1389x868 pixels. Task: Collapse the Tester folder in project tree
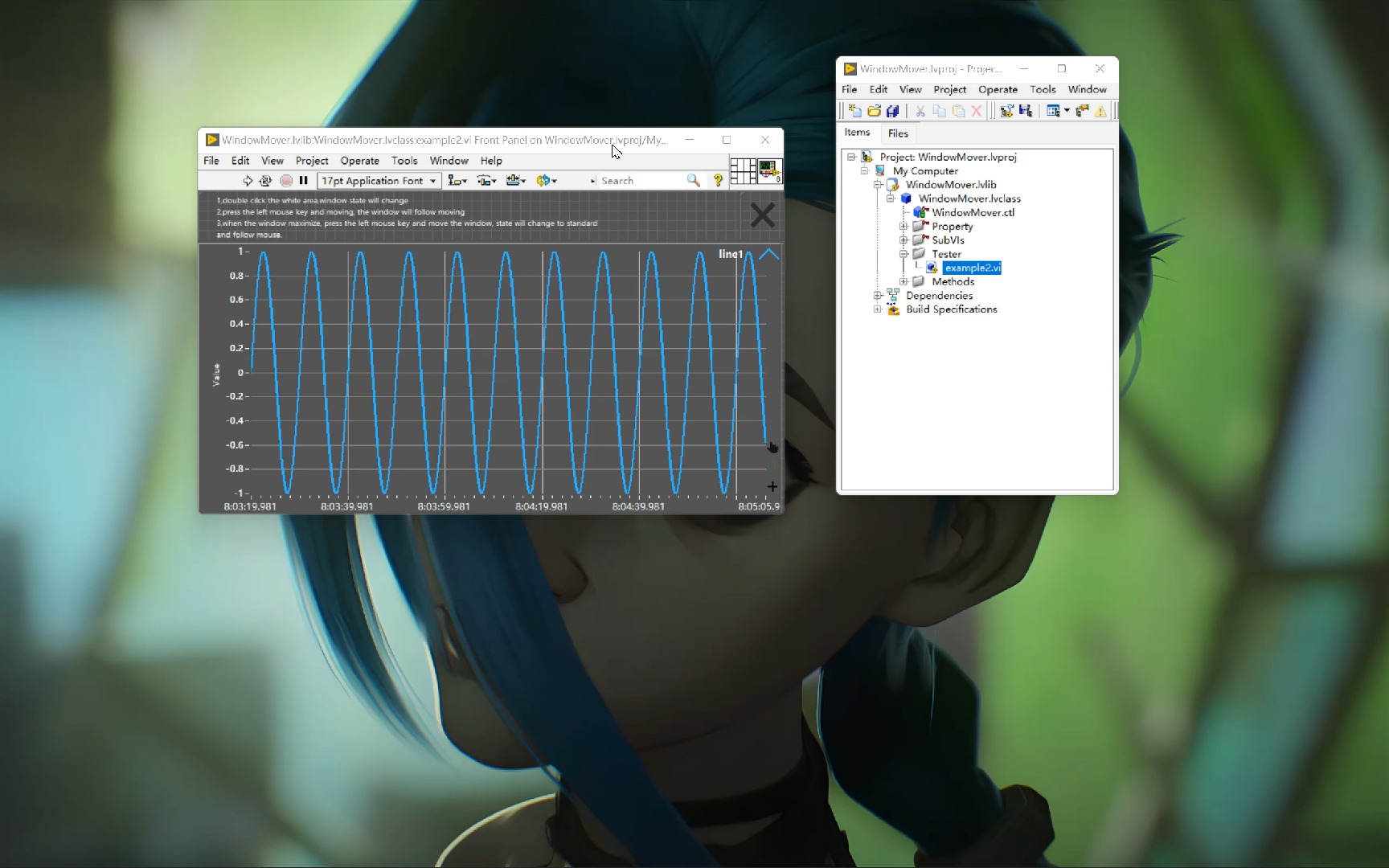click(903, 254)
